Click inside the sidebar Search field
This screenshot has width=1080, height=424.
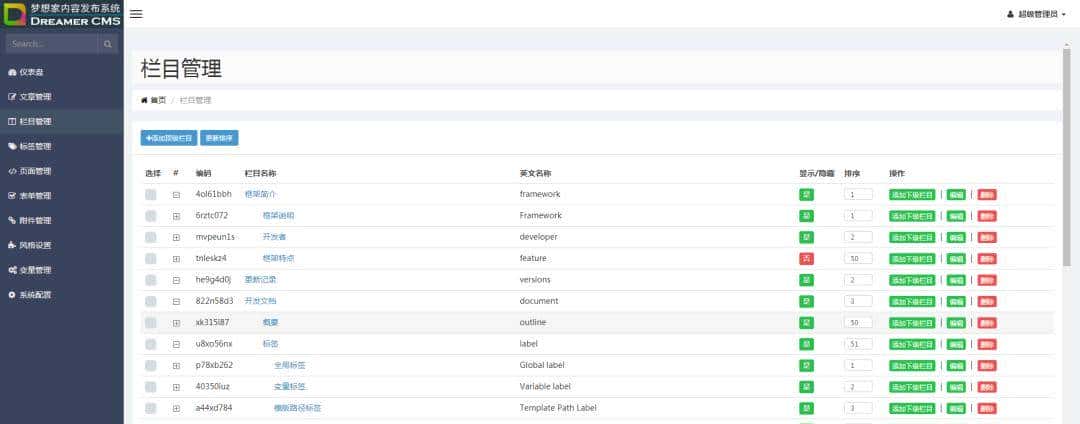[x=52, y=44]
